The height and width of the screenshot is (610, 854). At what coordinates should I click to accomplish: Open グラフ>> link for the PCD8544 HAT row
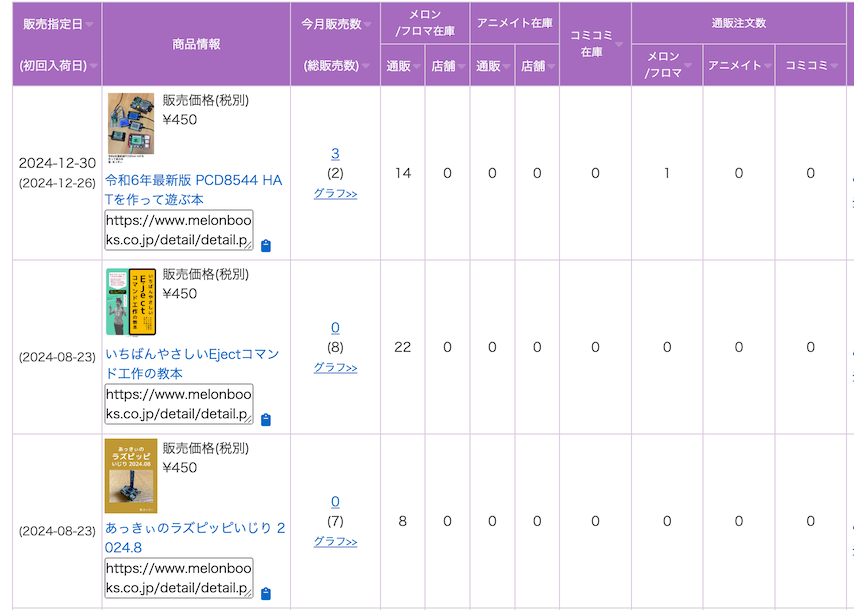coord(335,193)
